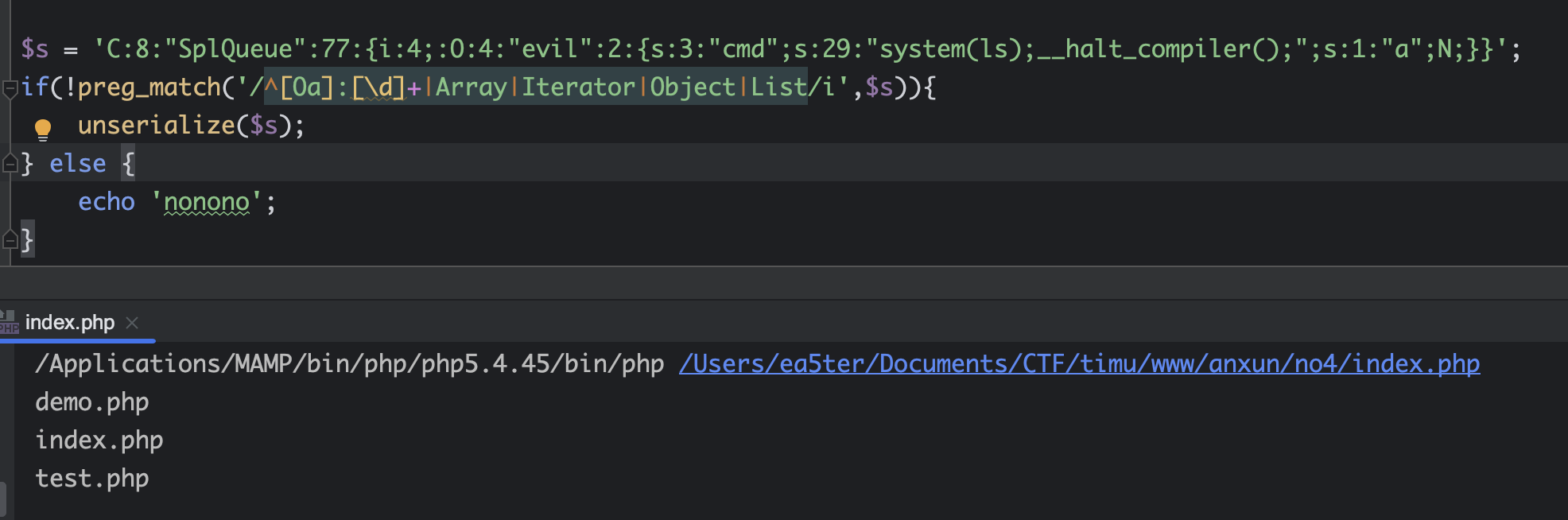Select the index.php run tab

pyautogui.click(x=70, y=322)
